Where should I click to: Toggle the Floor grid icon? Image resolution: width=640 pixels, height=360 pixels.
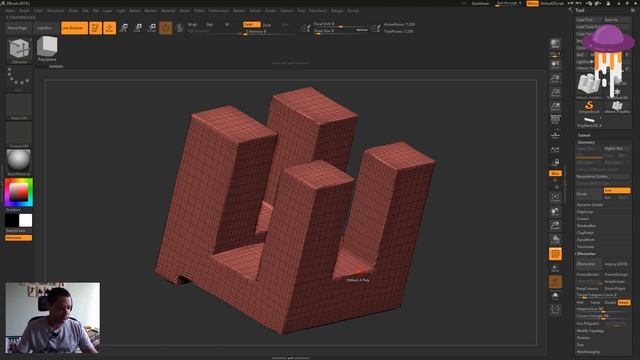(x=555, y=134)
